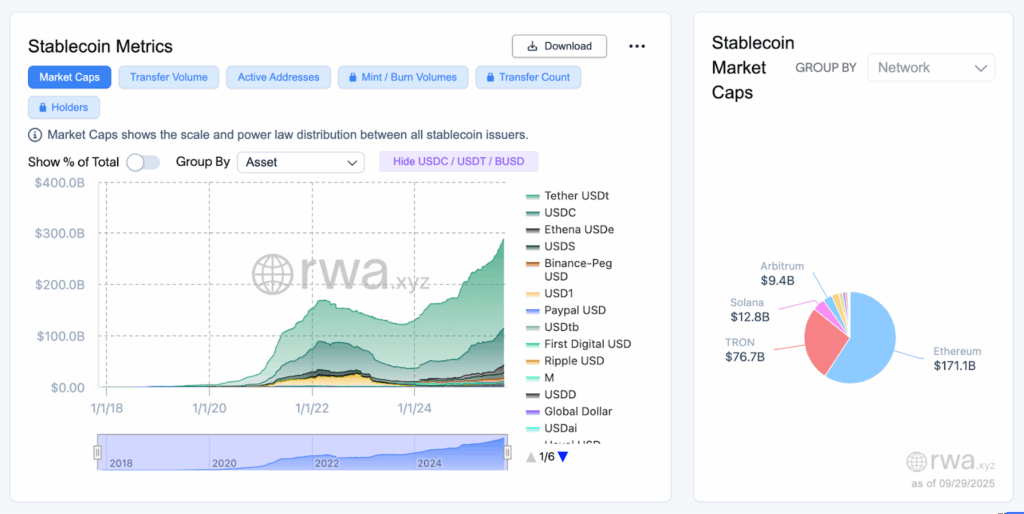The width and height of the screenshot is (1024, 514).
Task: Click the Download button
Action: (x=559, y=46)
